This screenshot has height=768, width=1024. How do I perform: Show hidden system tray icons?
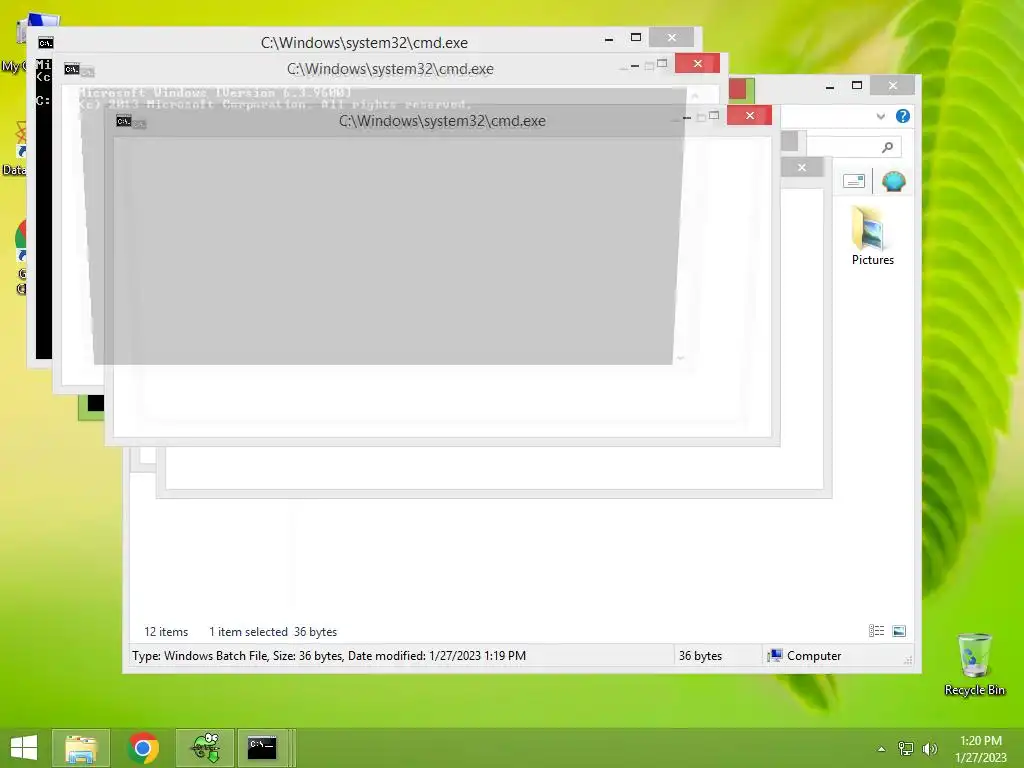coord(882,749)
